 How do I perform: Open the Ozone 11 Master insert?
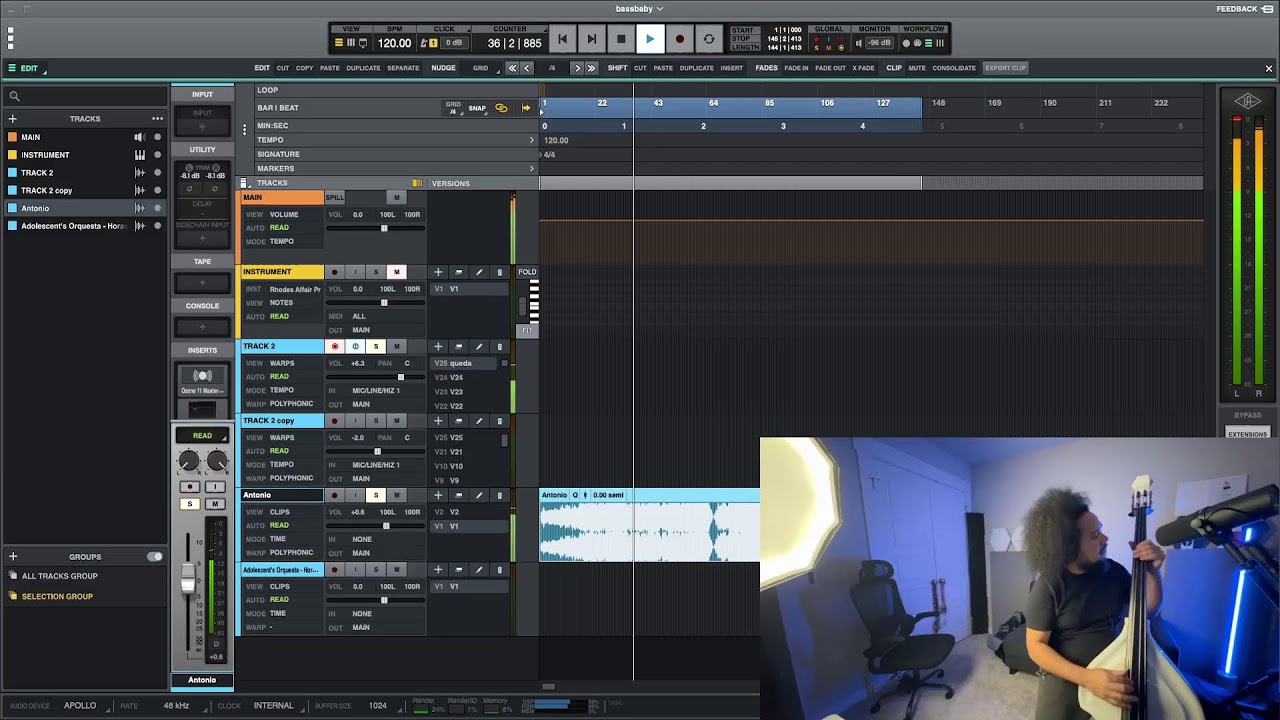[x=202, y=380]
